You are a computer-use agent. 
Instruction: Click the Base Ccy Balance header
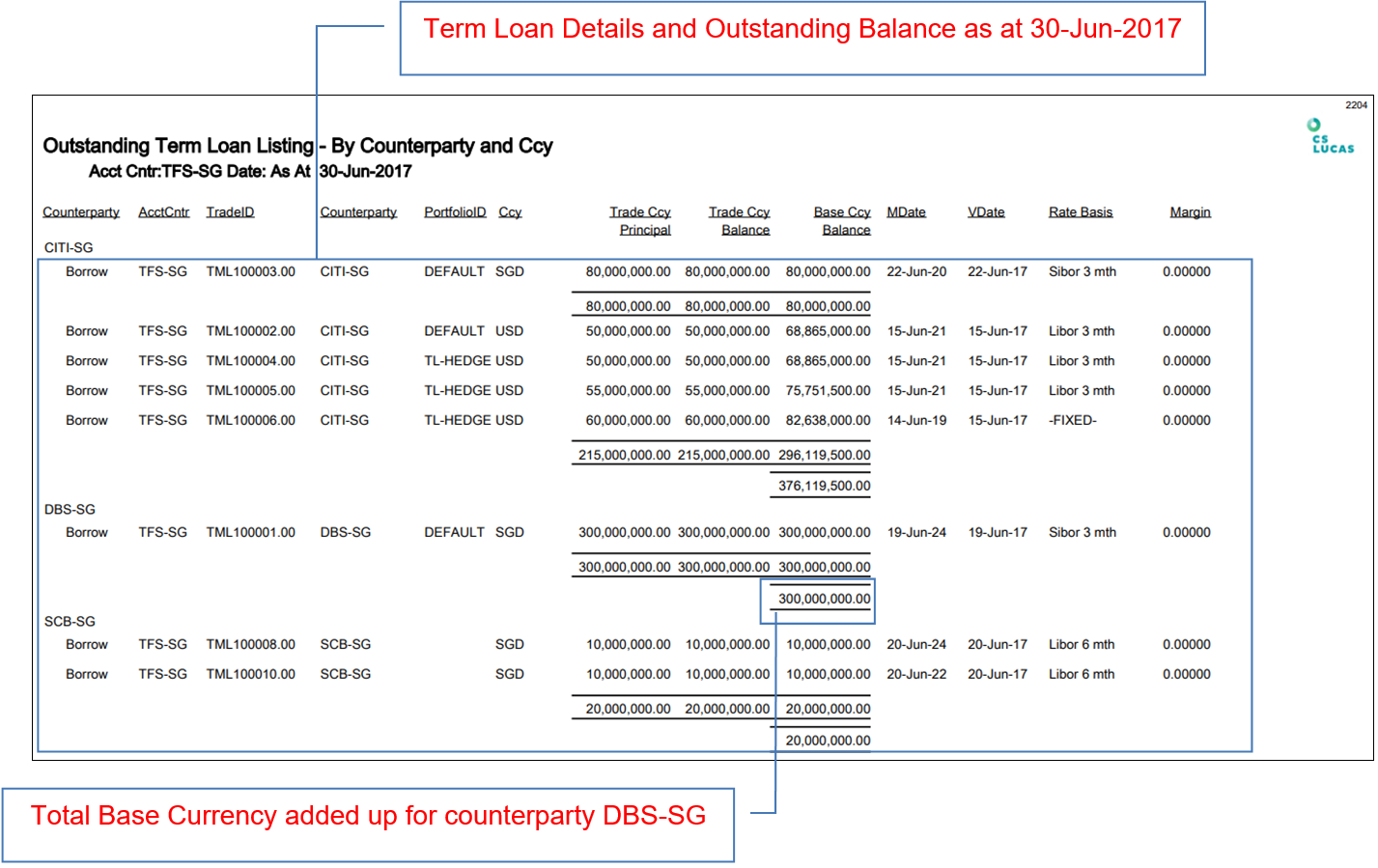pyautogui.click(x=843, y=221)
